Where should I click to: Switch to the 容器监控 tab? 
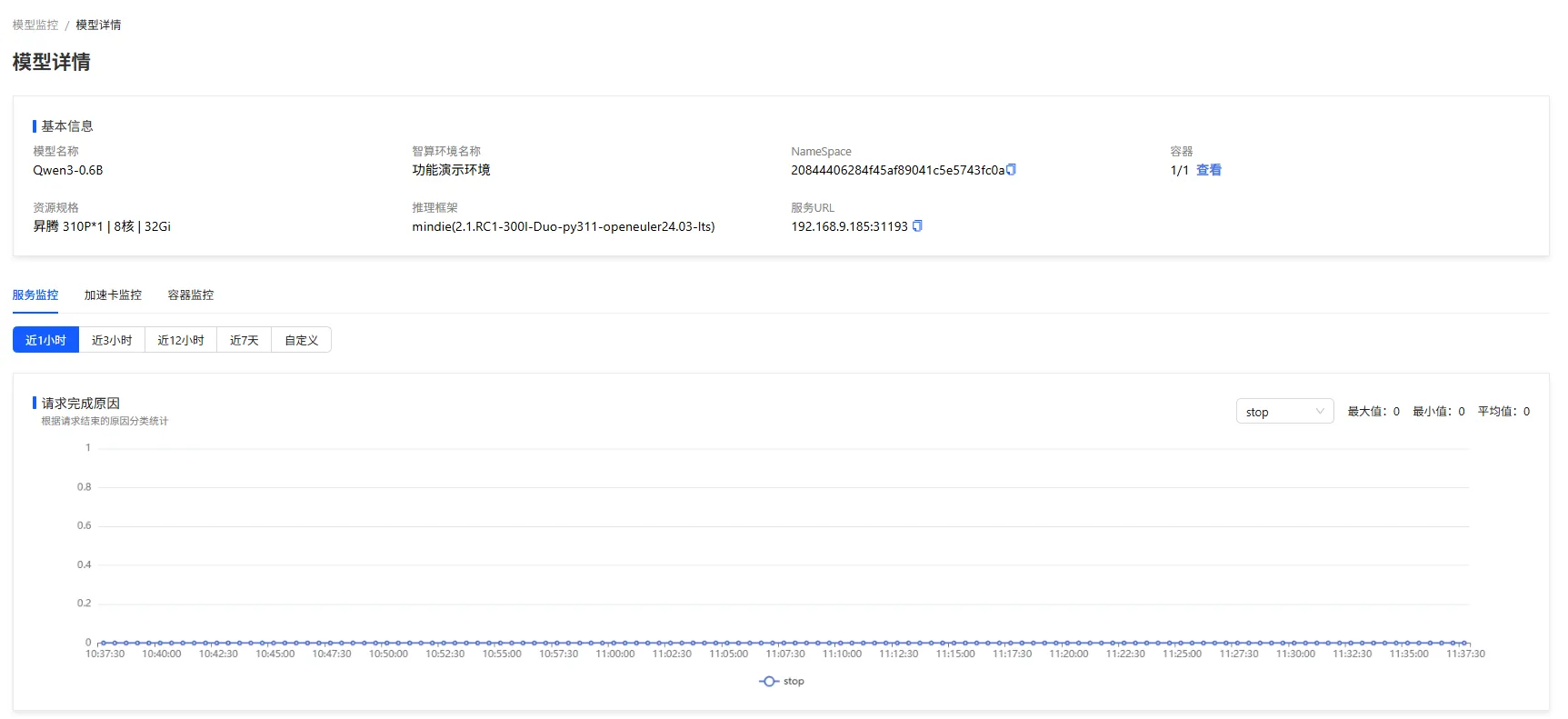[x=191, y=295]
